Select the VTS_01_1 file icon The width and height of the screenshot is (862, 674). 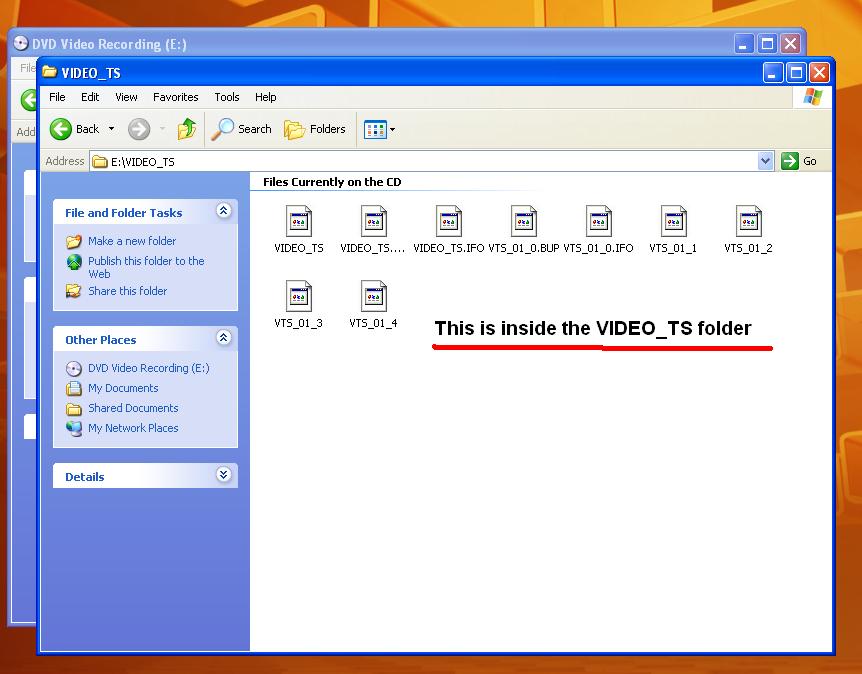[x=673, y=221]
